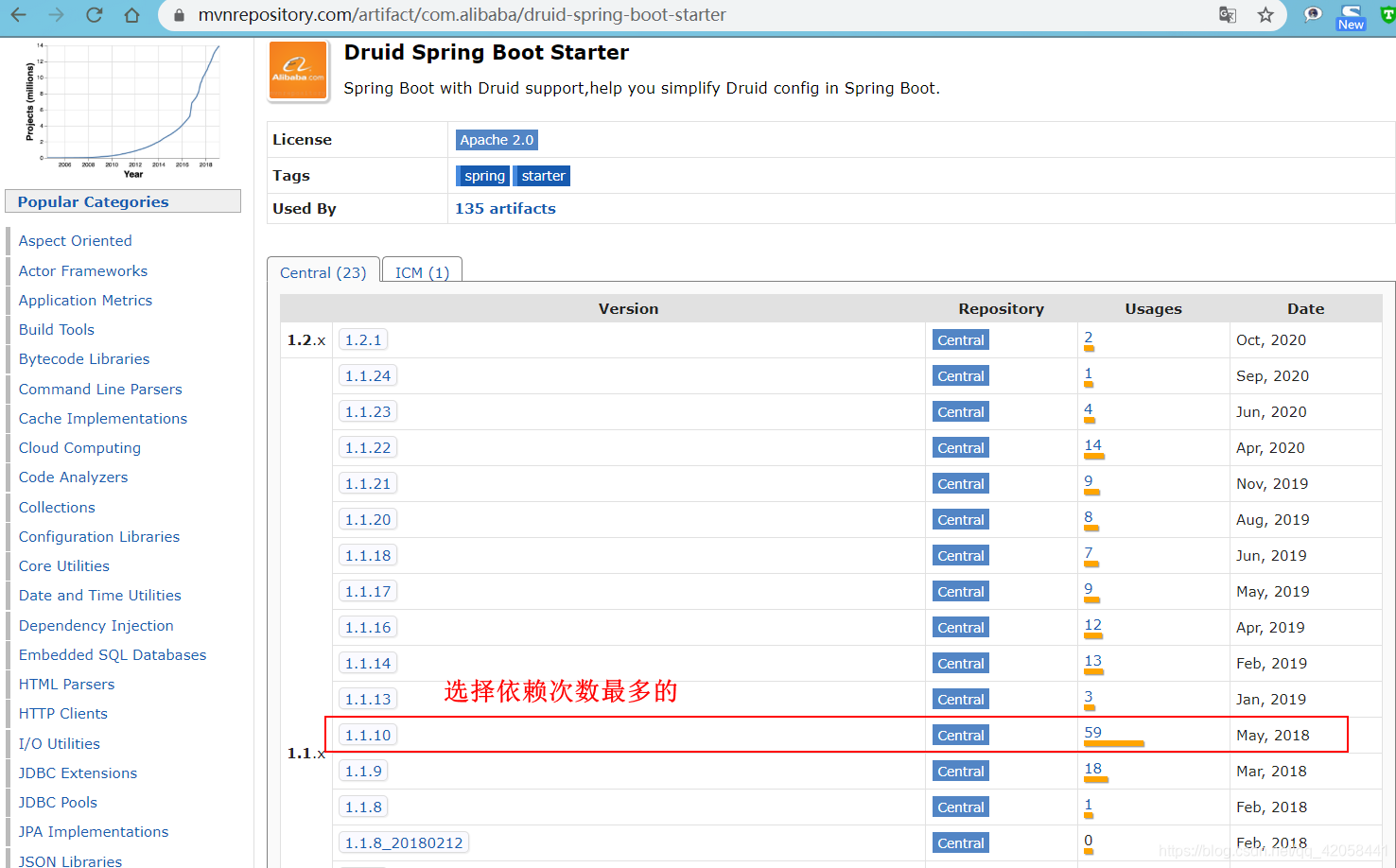Open version 1.1.24
The image size is (1396, 868).
(x=368, y=376)
